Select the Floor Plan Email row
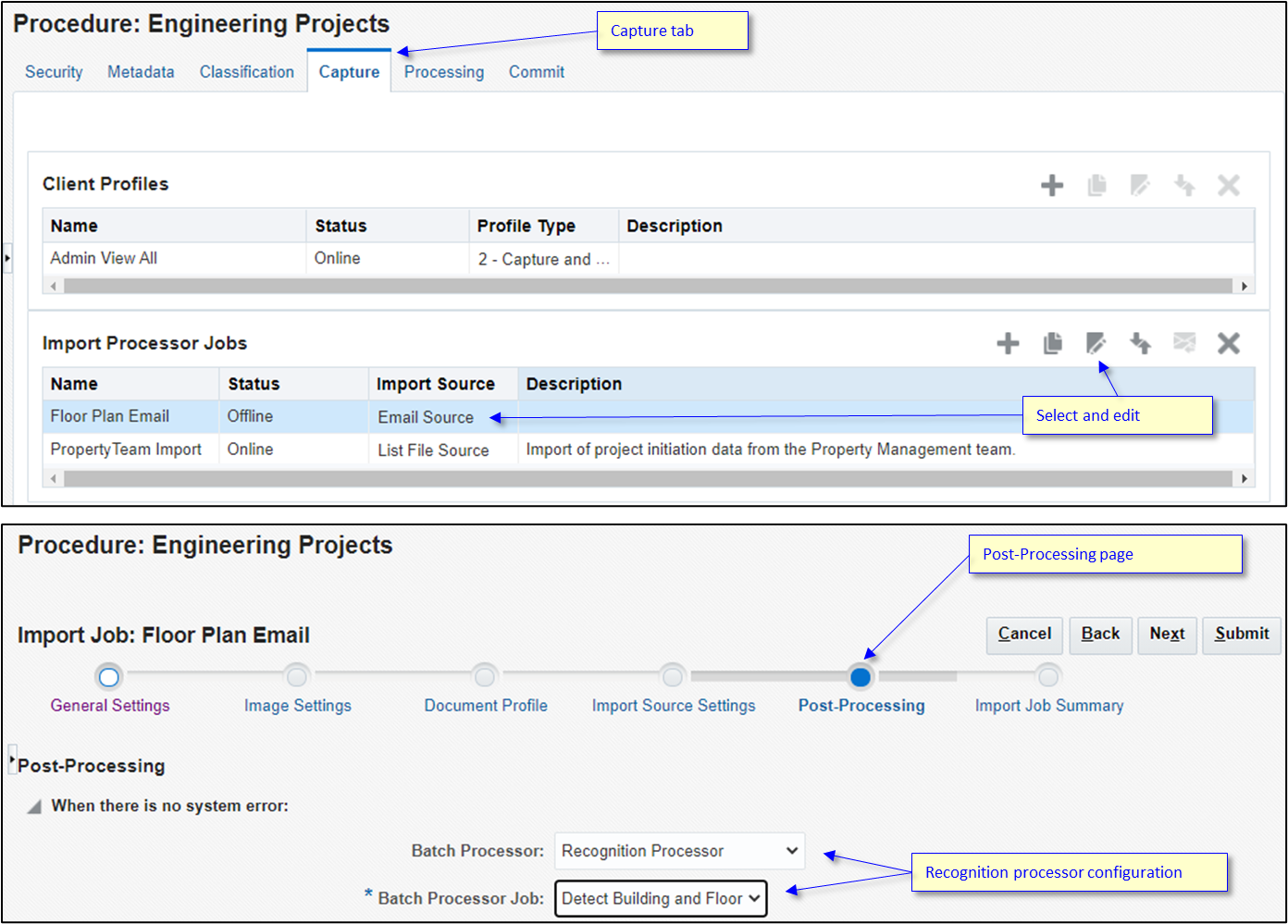The height and width of the screenshot is (924, 1288). (109, 416)
